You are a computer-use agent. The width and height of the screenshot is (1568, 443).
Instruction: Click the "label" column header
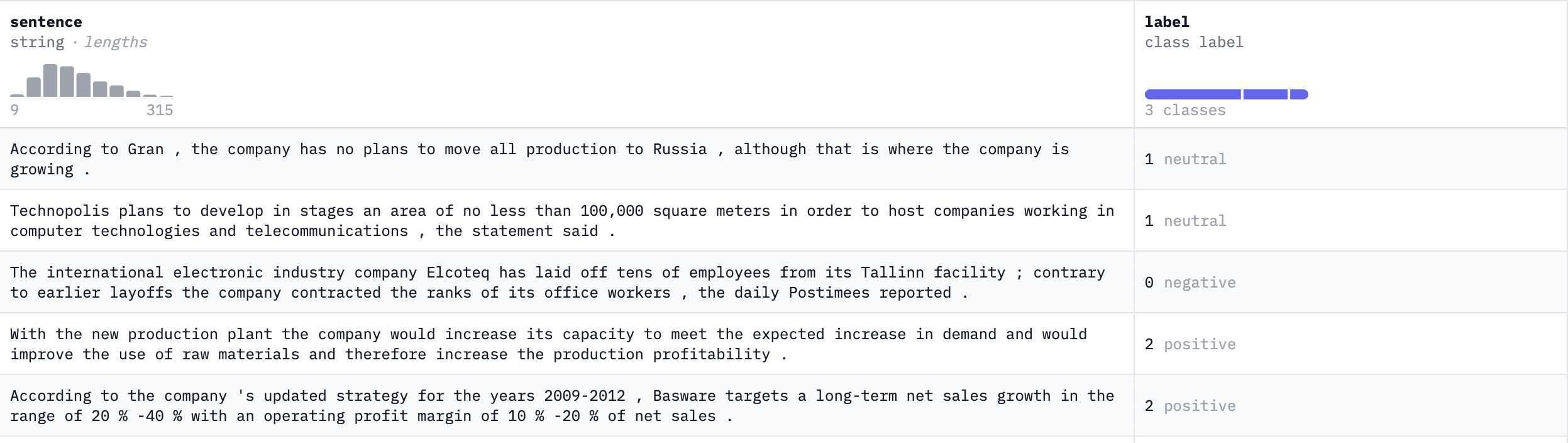coord(1166,22)
